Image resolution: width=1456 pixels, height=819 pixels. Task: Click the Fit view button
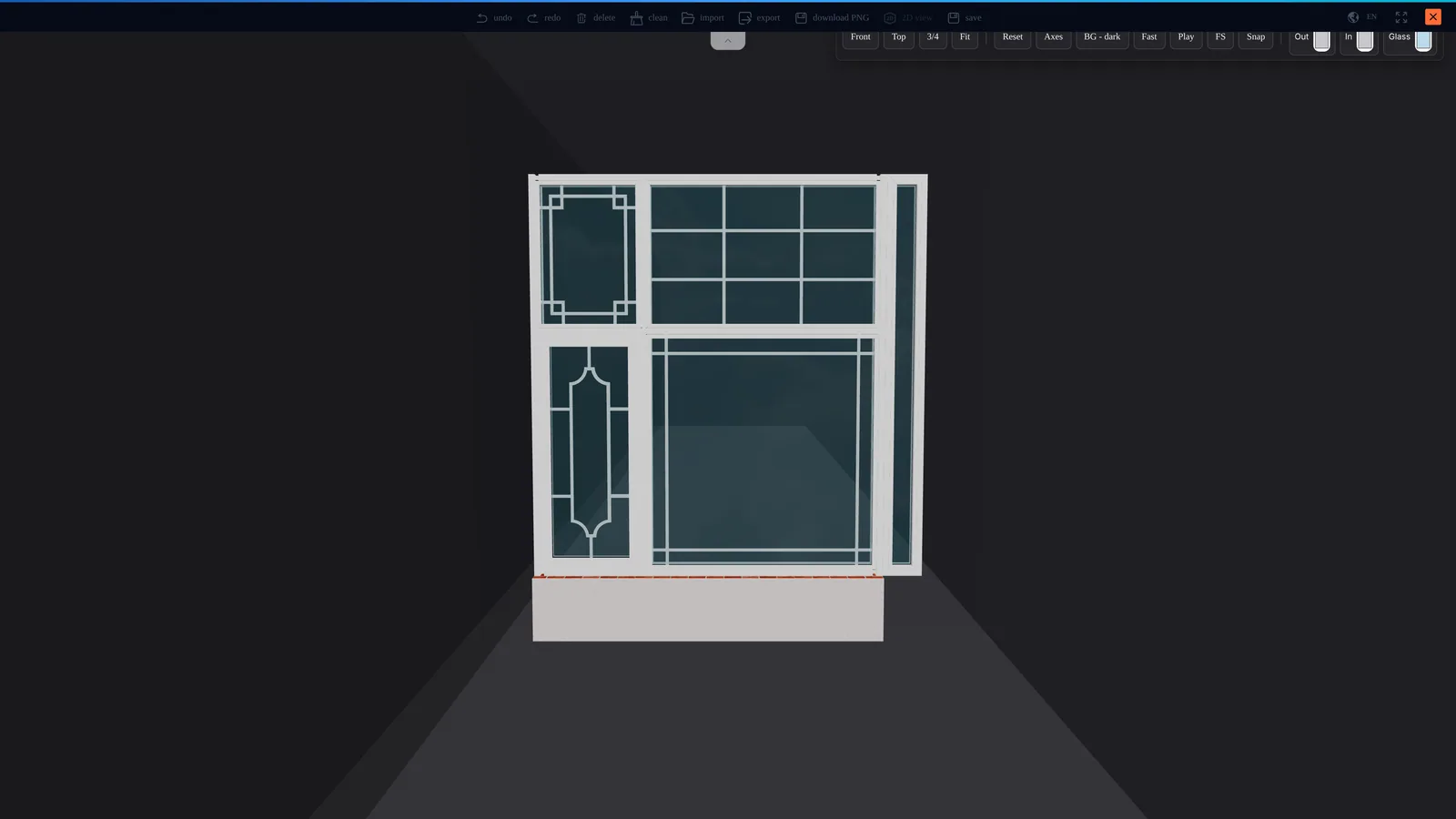(966, 37)
